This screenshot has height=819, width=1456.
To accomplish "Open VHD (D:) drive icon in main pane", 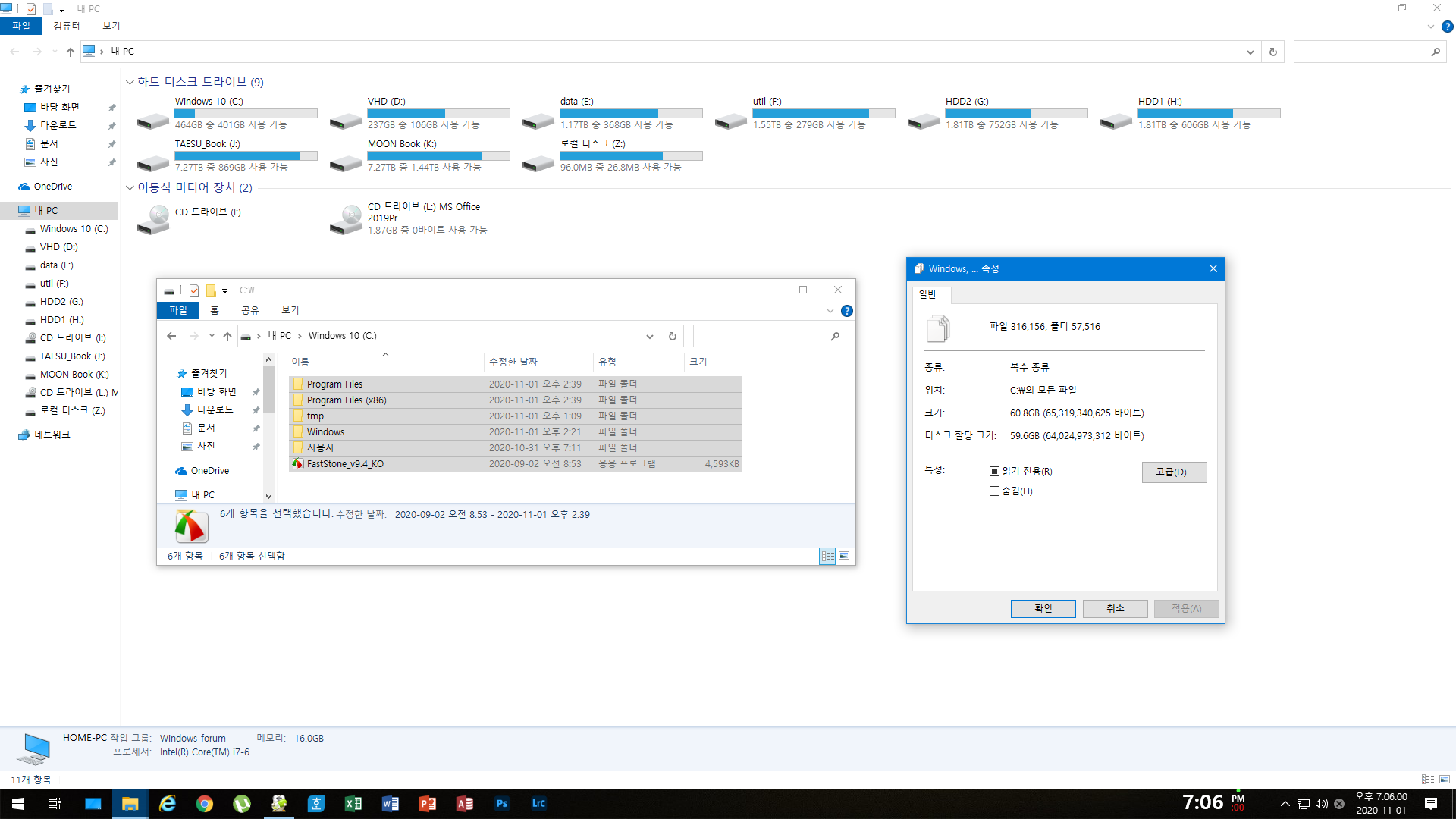I will 346,120.
